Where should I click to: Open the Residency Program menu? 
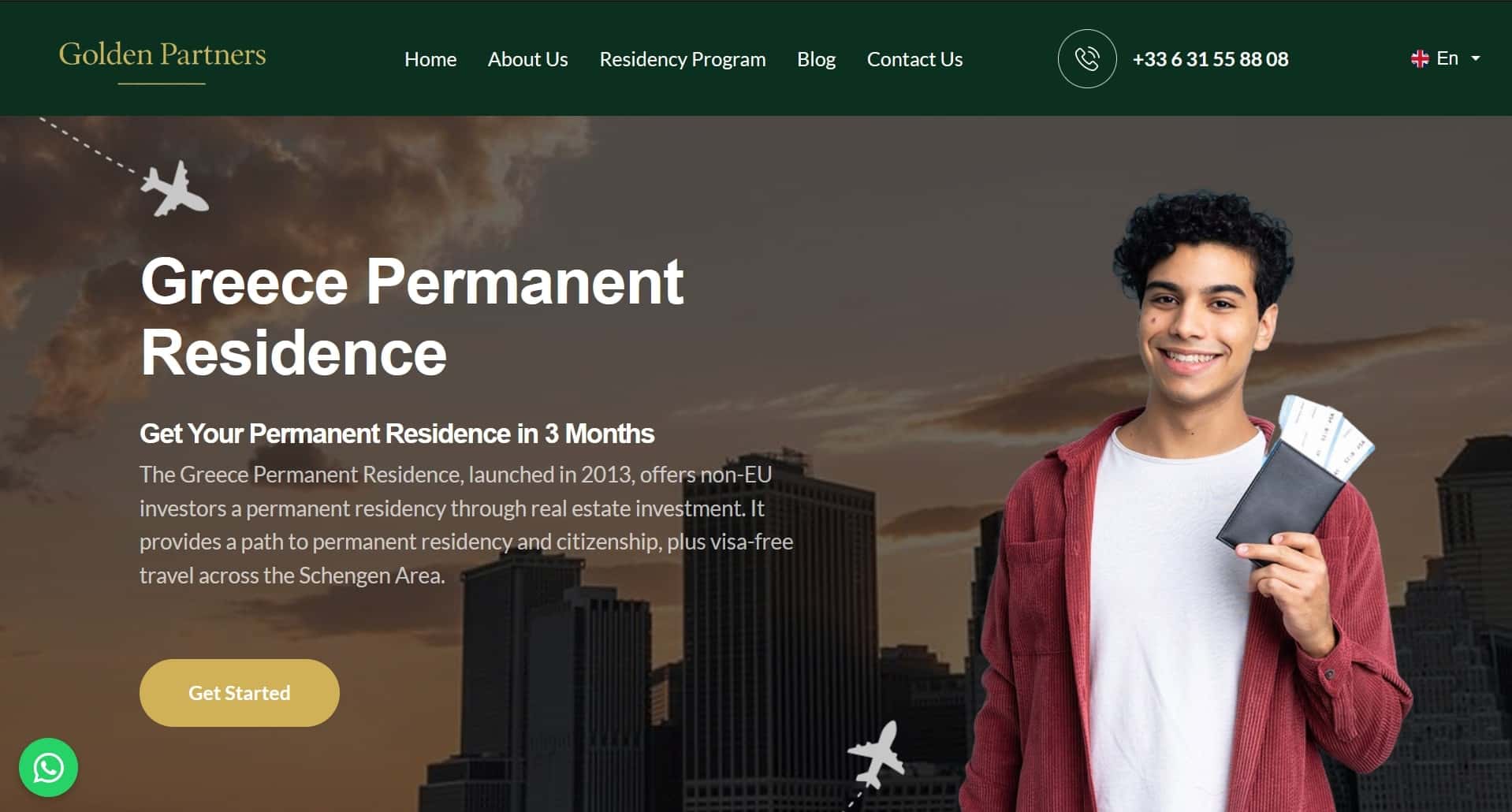coord(682,59)
